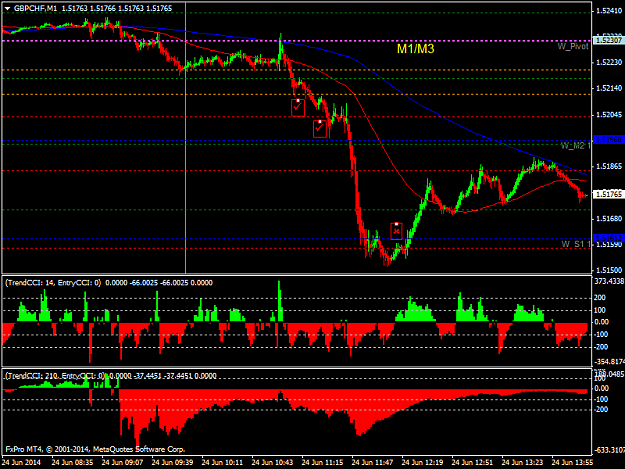Click the -354.8174 scale value
Screen dimensions: 625x469
point(609,362)
